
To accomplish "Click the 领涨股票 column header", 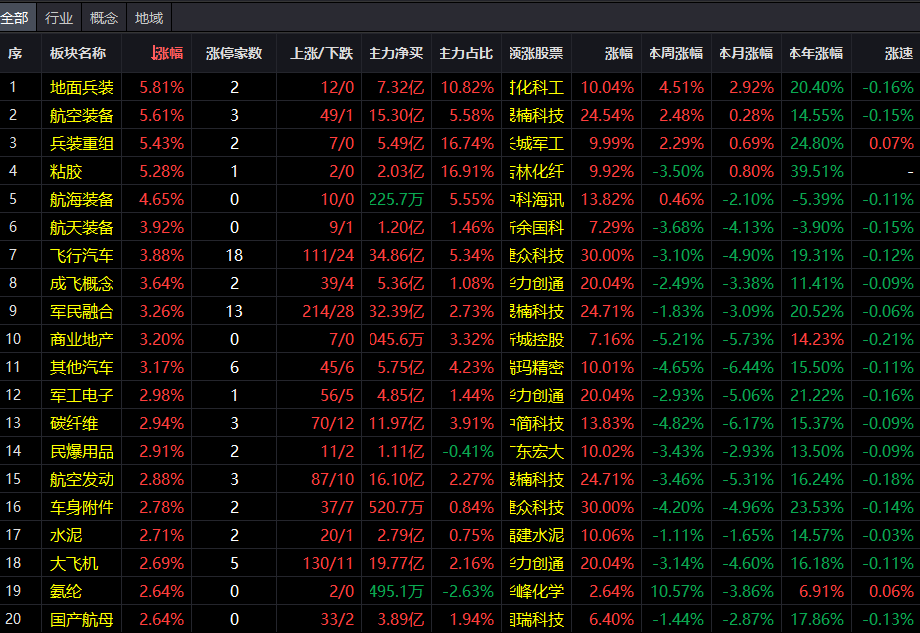I will tap(536, 53).
